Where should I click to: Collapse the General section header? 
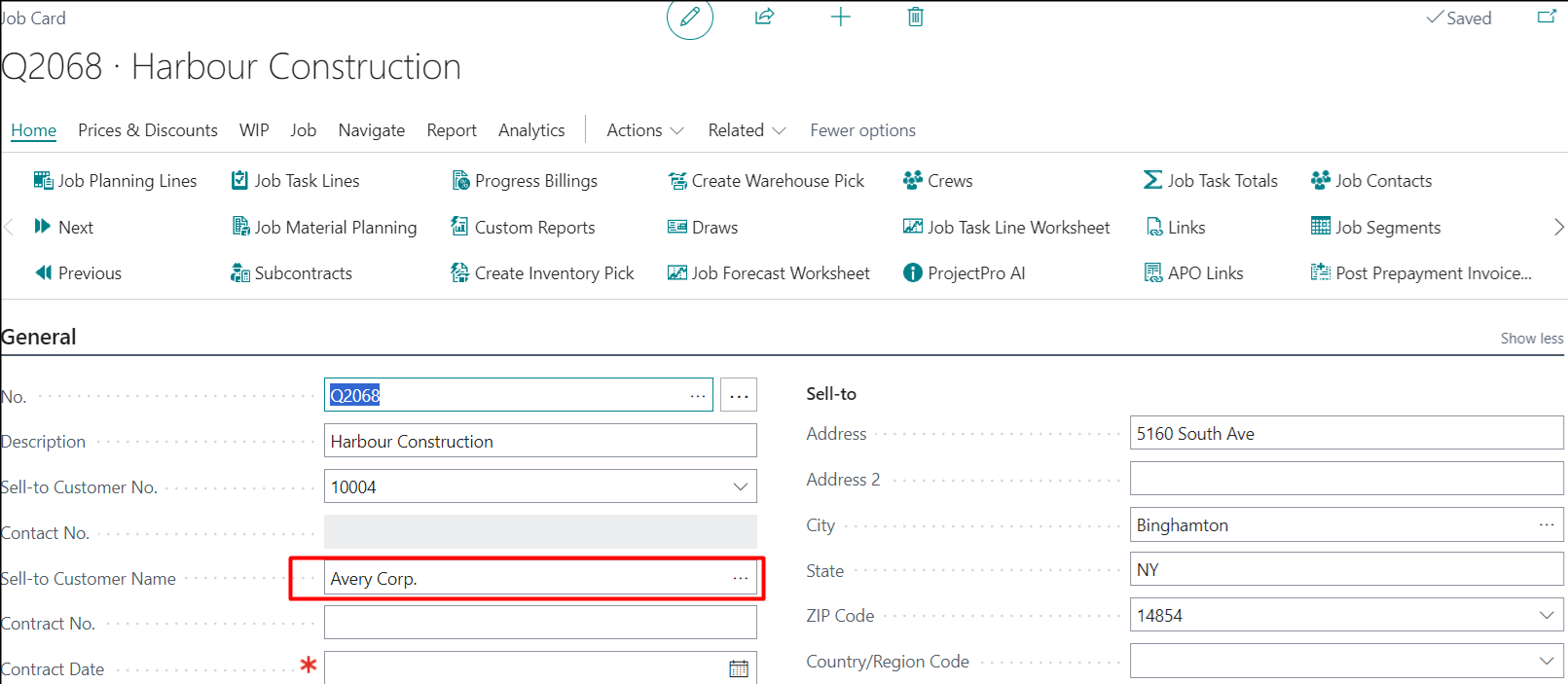(x=39, y=337)
